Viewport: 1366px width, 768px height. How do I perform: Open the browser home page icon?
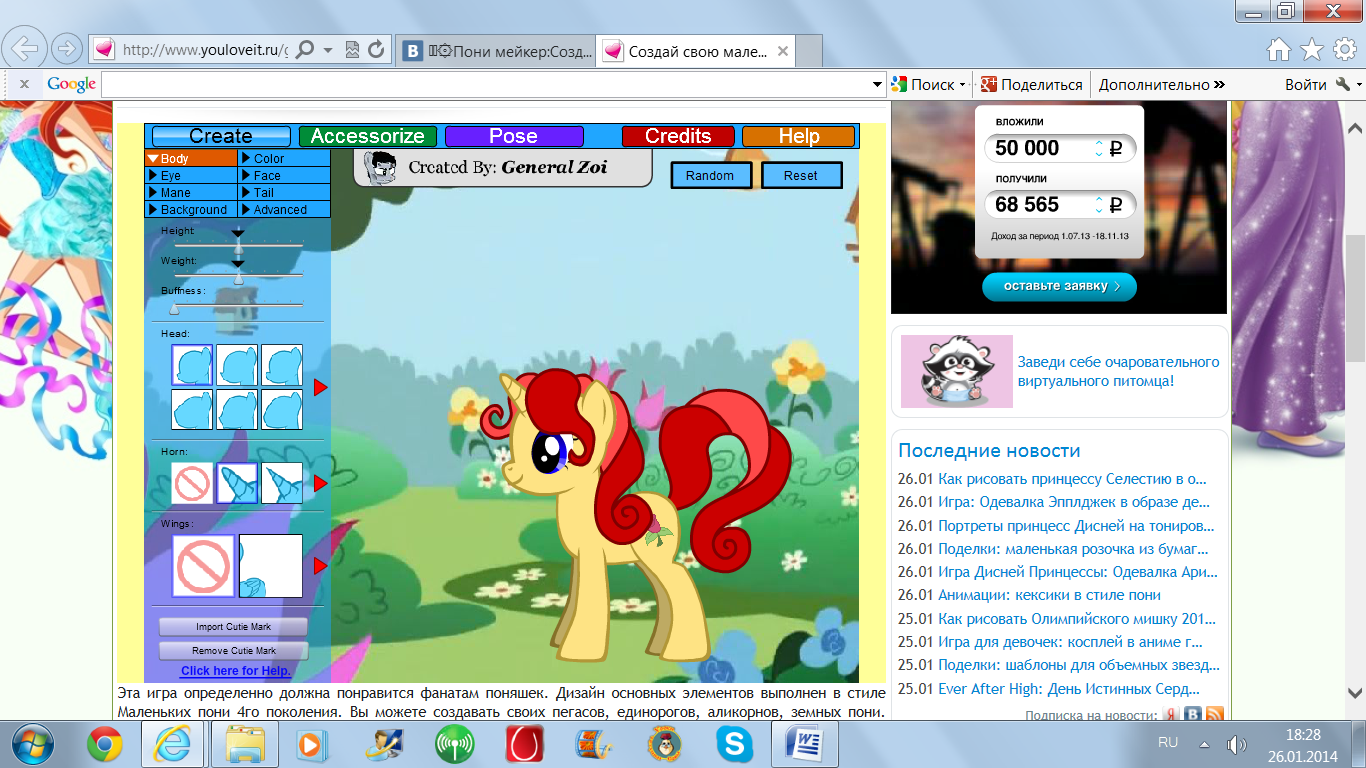(1279, 49)
